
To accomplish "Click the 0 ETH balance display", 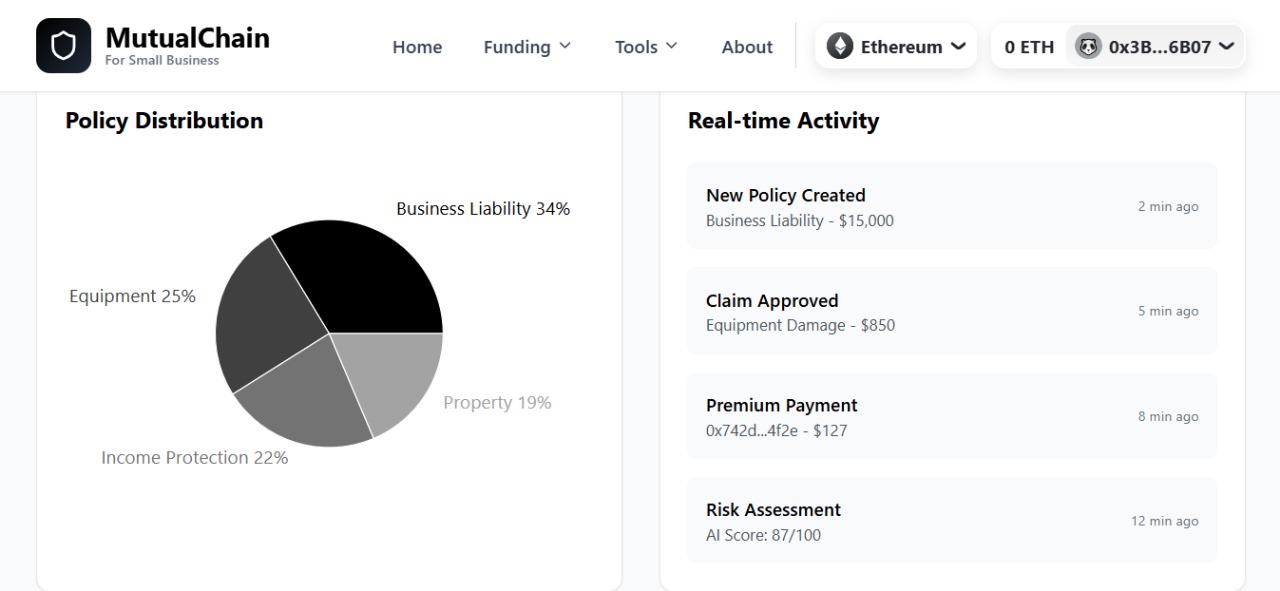I will 1029,47.
